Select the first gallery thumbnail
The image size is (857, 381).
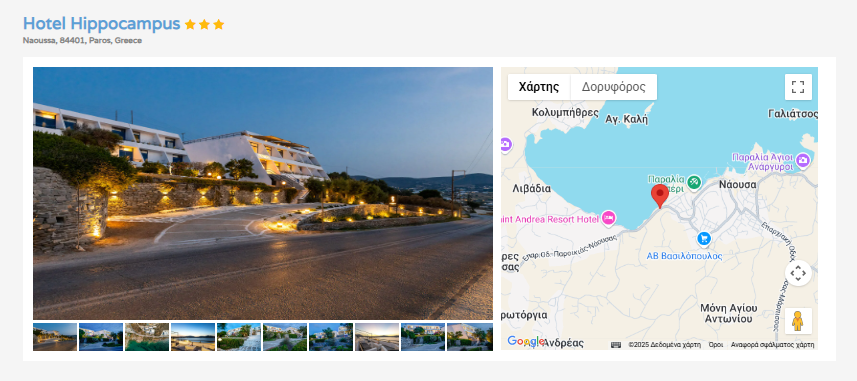55,337
